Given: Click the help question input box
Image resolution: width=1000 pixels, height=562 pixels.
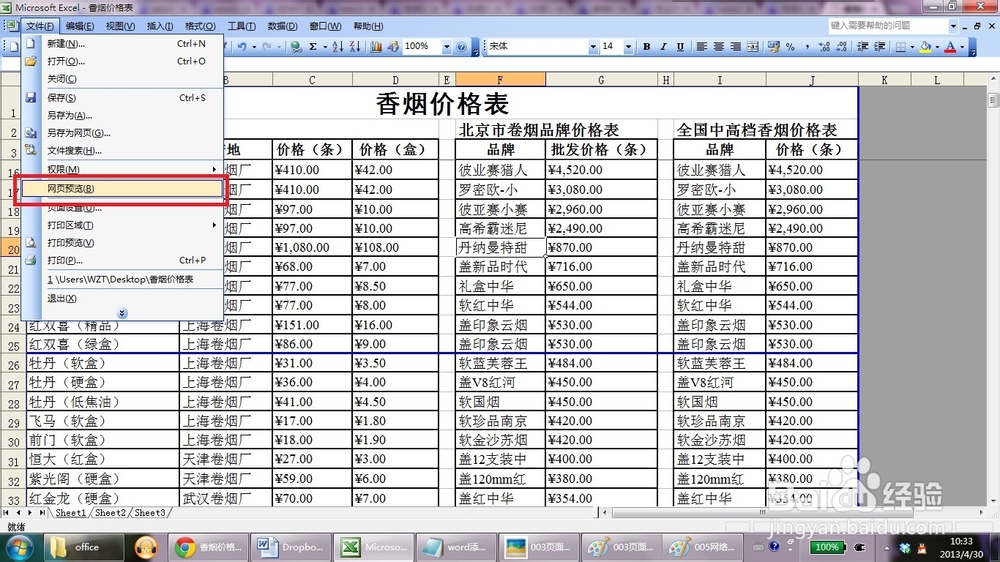Looking at the screenshot, I should coord(888,26).
